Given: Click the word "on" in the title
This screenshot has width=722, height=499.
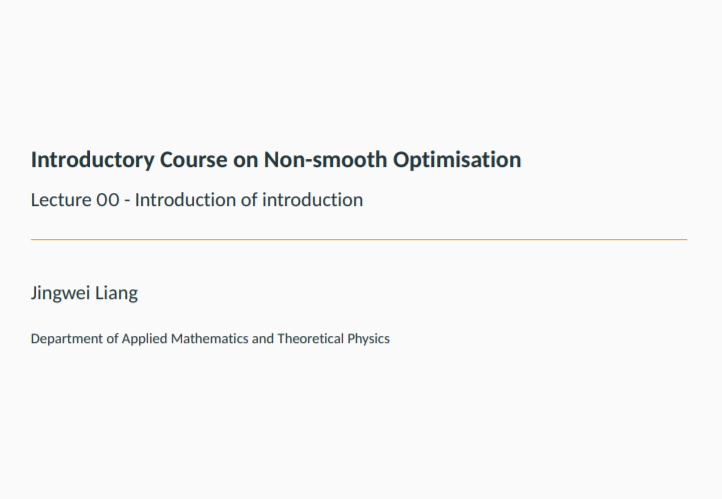Looking at the screenshot, I should pyautogui.click(x=246, y=160).
